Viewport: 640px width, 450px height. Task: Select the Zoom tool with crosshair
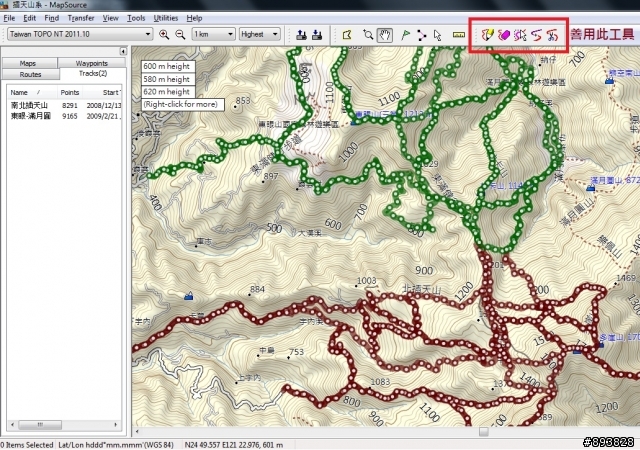[368, 35]
